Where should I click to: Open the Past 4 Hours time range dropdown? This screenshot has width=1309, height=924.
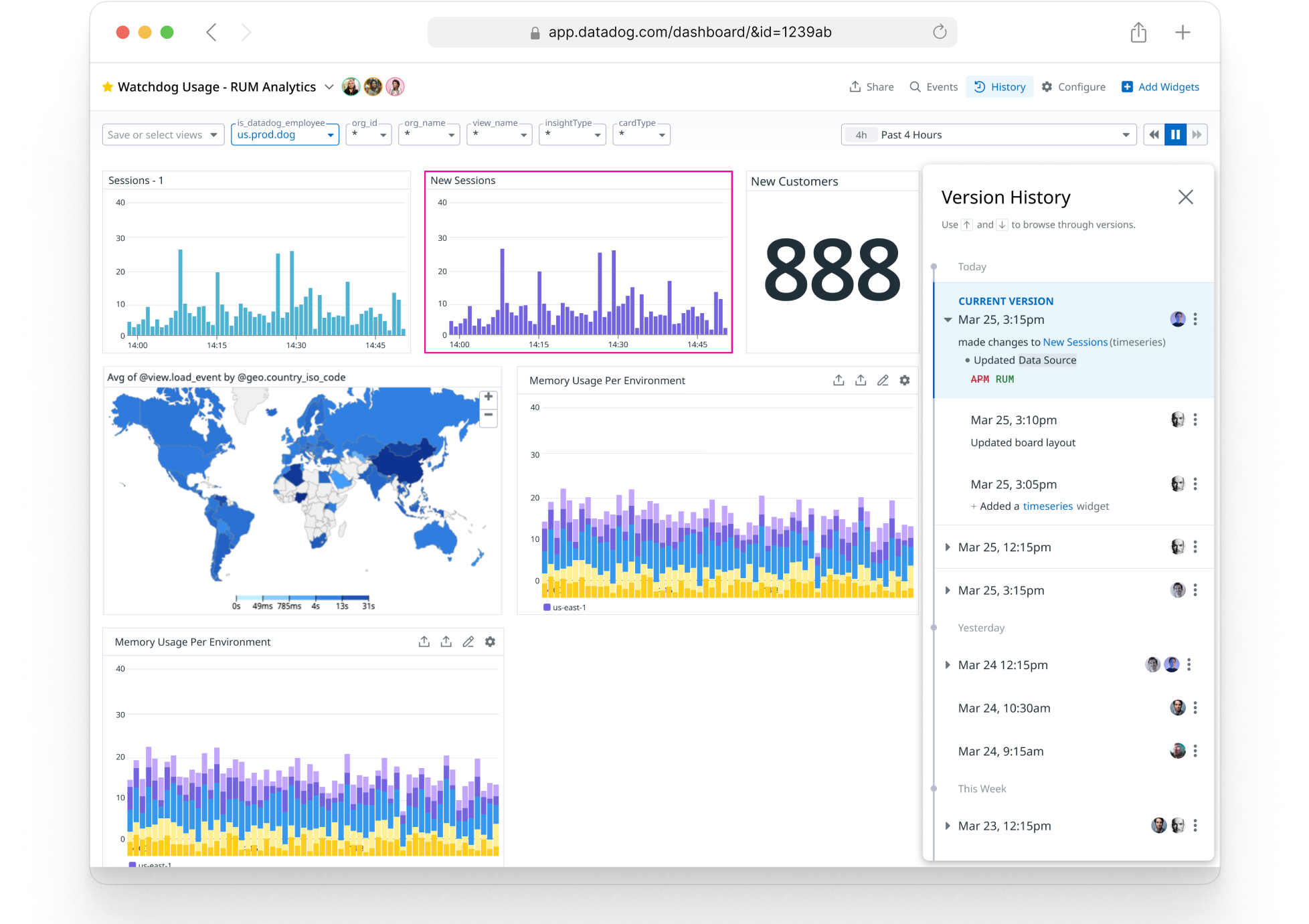pos(988,134)
